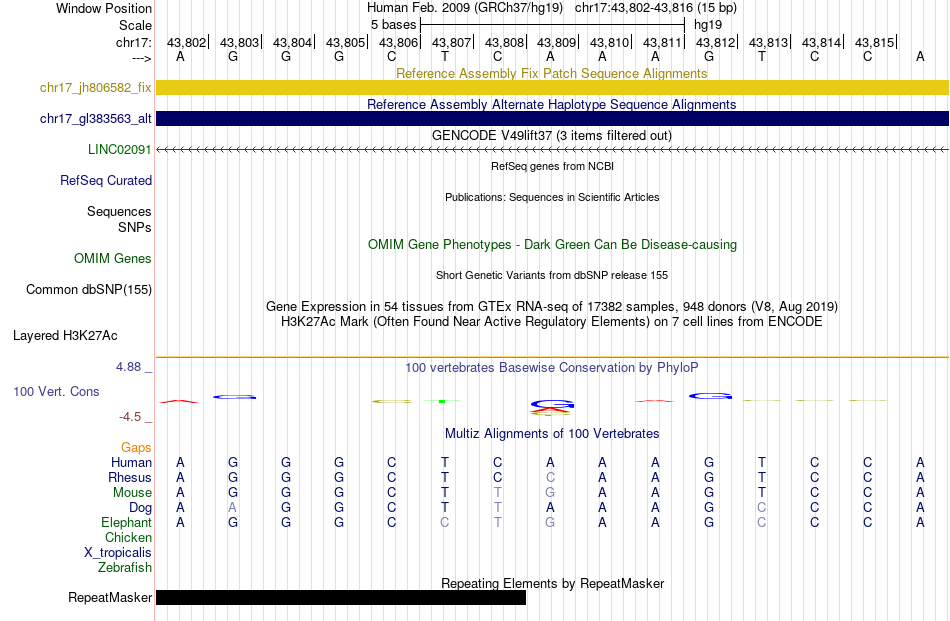Click the OMIM Genes track label
This screenshot has height=621, width=950.
pos(113,259)
